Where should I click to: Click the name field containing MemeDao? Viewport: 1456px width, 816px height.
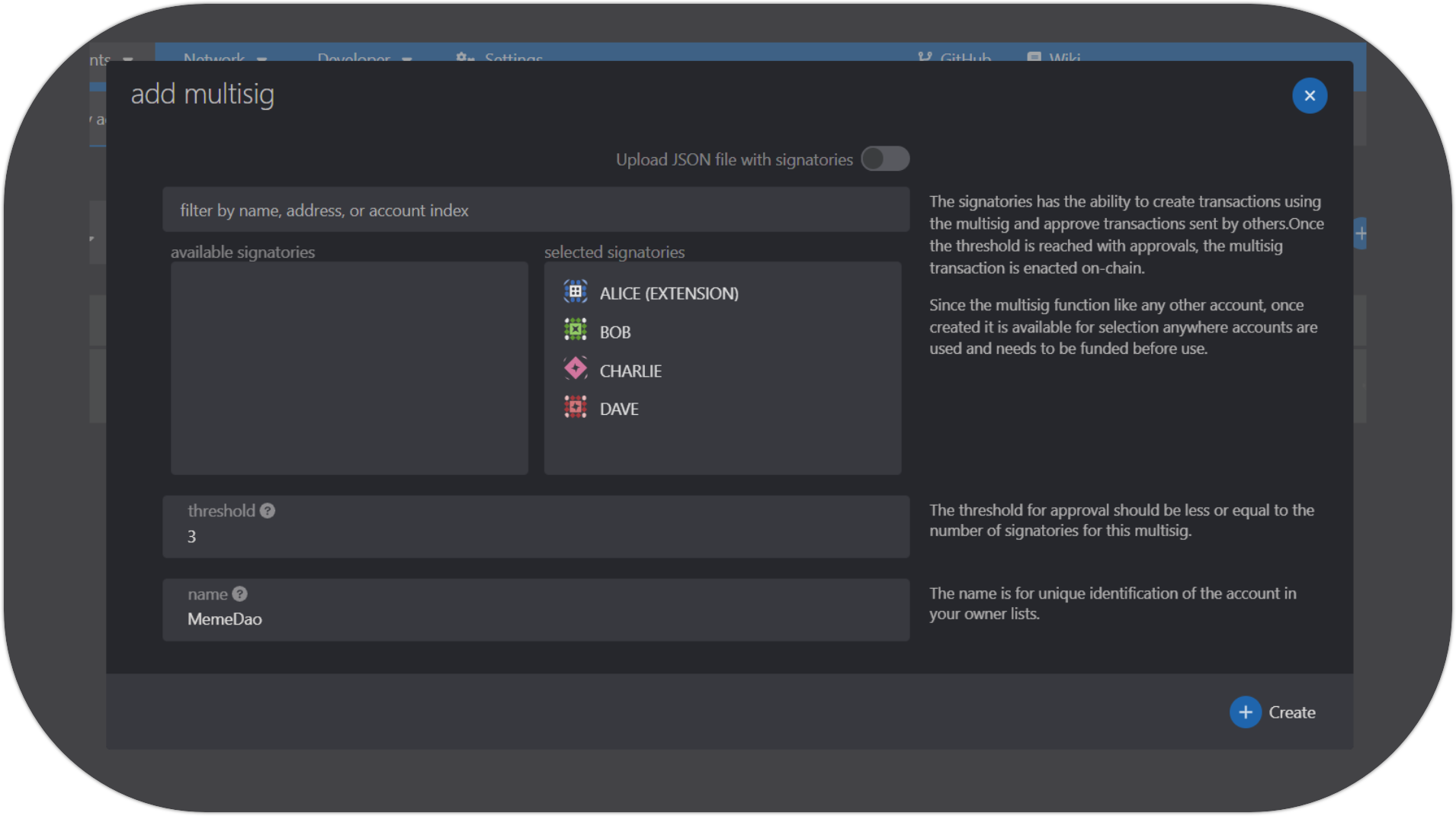(x=535, y=618)
